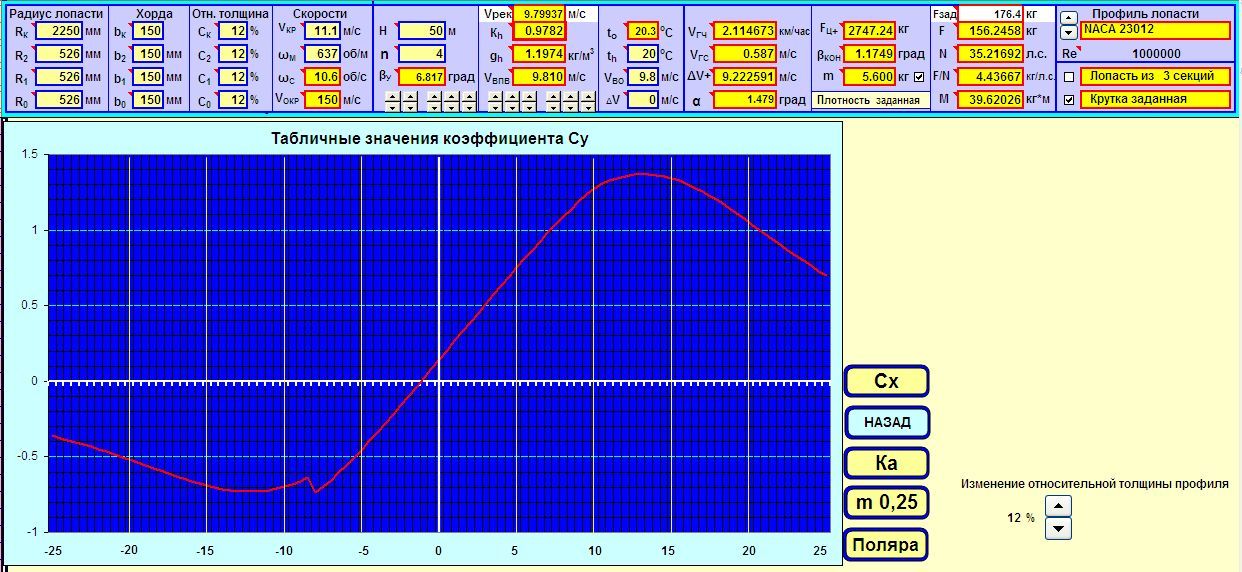Screen dimensions: 1242x572
Task: Click the Fзад field showing 176.4
Action: [992, 15]
